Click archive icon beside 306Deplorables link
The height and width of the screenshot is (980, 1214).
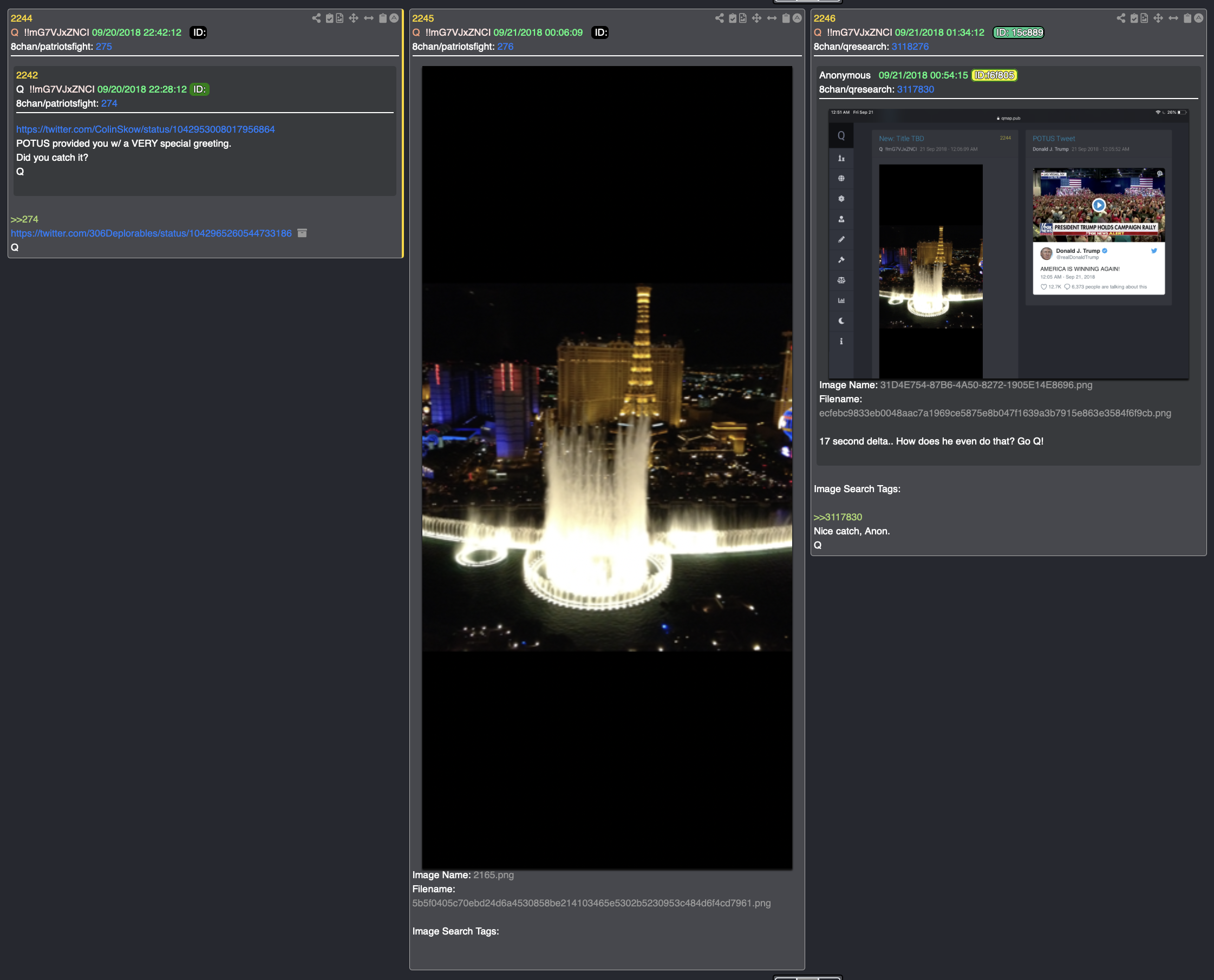click(302, 233)
